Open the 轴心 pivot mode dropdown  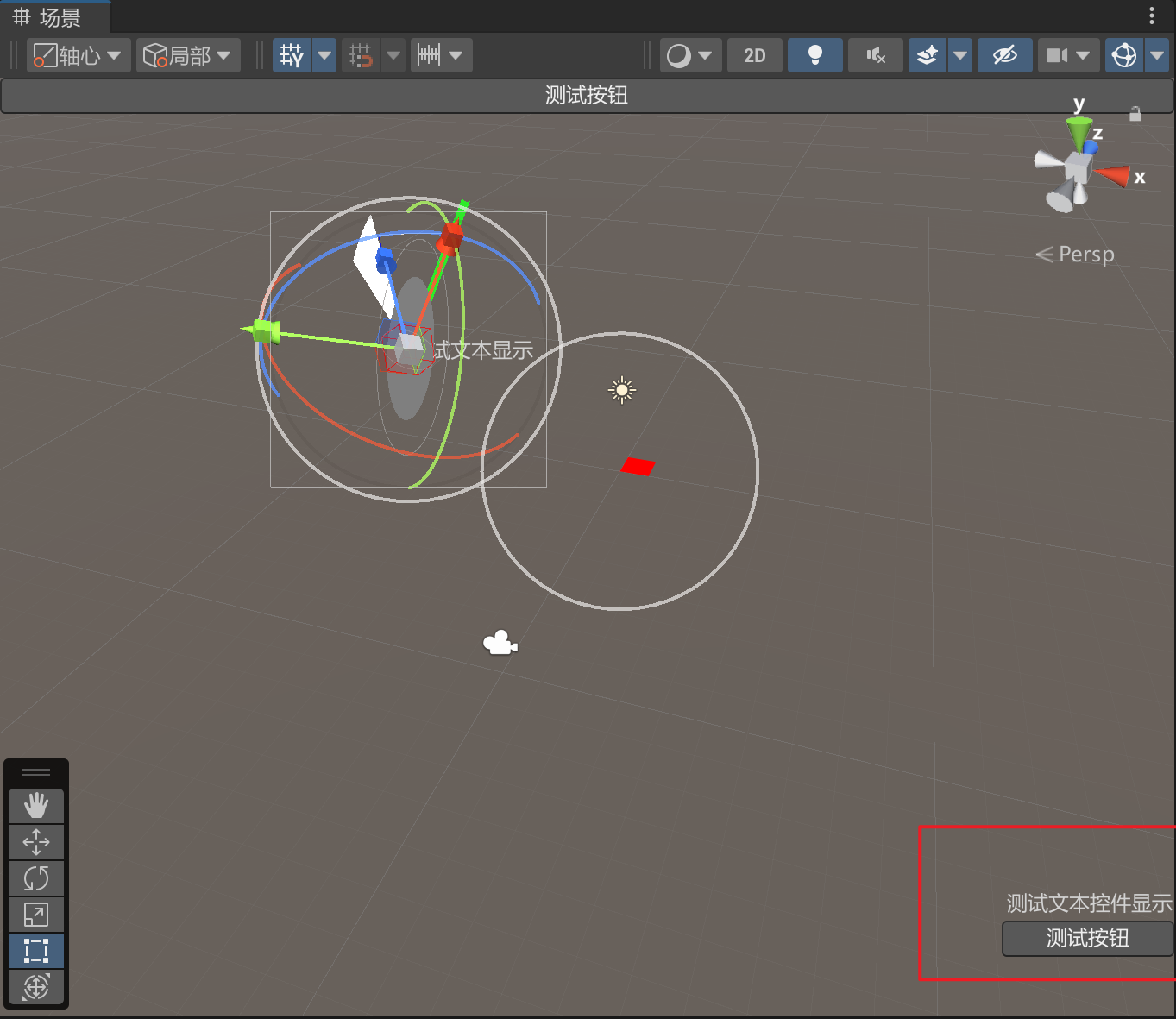click(x=79, y=56)
